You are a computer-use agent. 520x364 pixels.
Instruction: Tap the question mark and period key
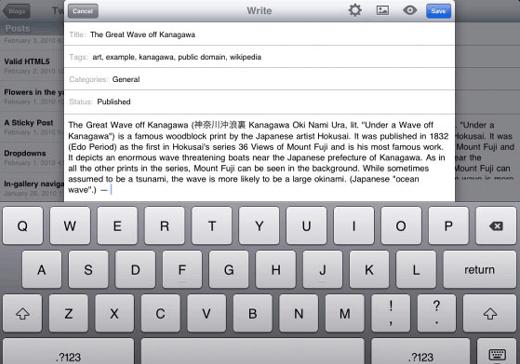(437, 313)
